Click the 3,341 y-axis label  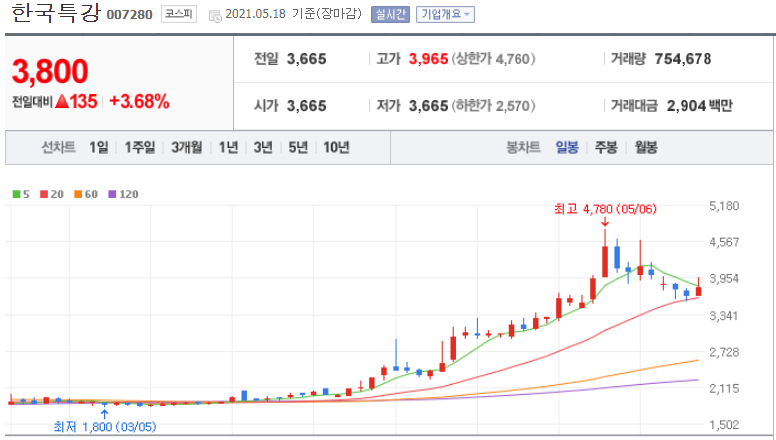[x=724, y=315]
